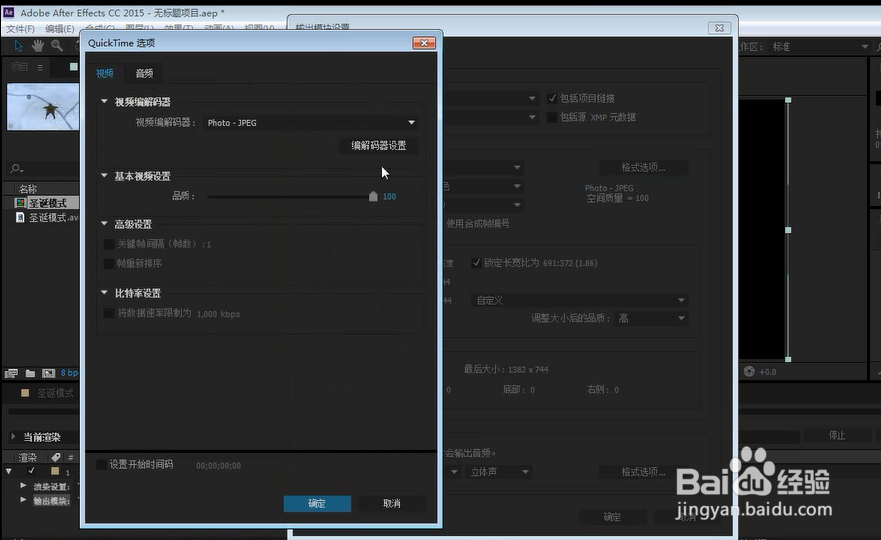Image resolution: width=881 pixels, height=540 pixels.
Task: Expand the 当前渲染 section
Action: 13,437
